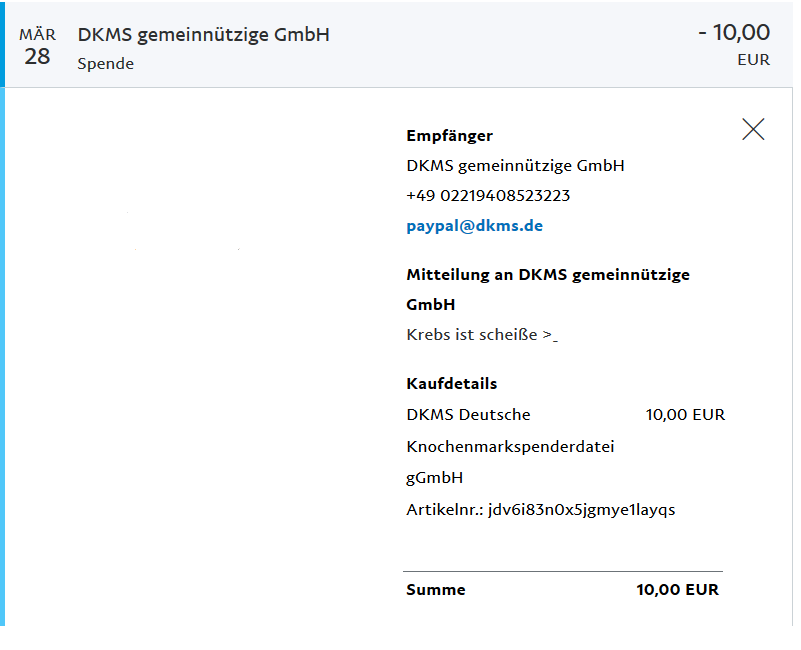Click the phone number +49 02219408523223
The image size is (801, 650).
tap(488, 196)
